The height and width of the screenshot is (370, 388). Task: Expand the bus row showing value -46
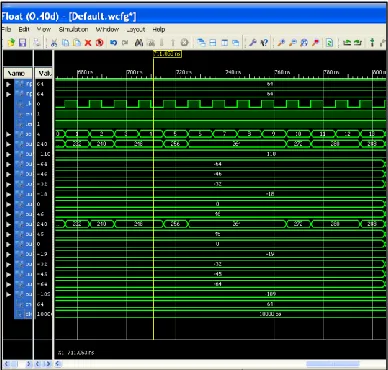[9, 174]
